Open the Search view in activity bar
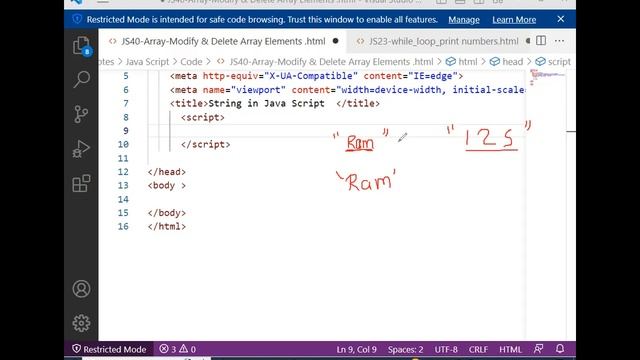The width and height of the screenshot is (640, 360). pyautogui.click(x=82, y=79)
